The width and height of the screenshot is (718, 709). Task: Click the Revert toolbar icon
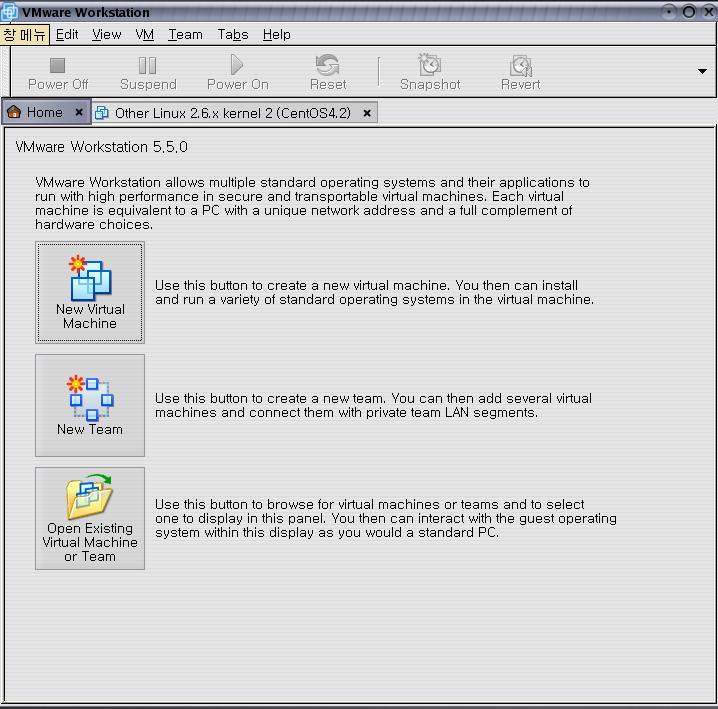tap(521, 65)
